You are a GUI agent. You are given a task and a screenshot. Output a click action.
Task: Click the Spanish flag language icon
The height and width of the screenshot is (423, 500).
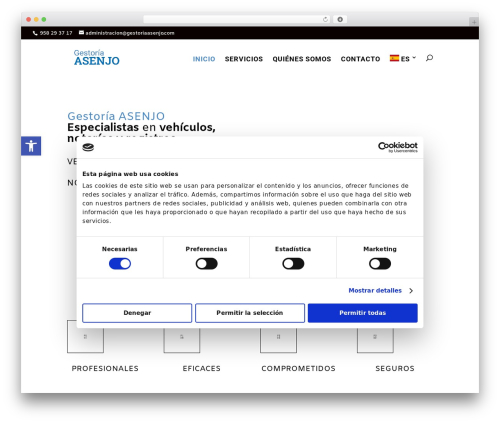click(x=394, y=58)
